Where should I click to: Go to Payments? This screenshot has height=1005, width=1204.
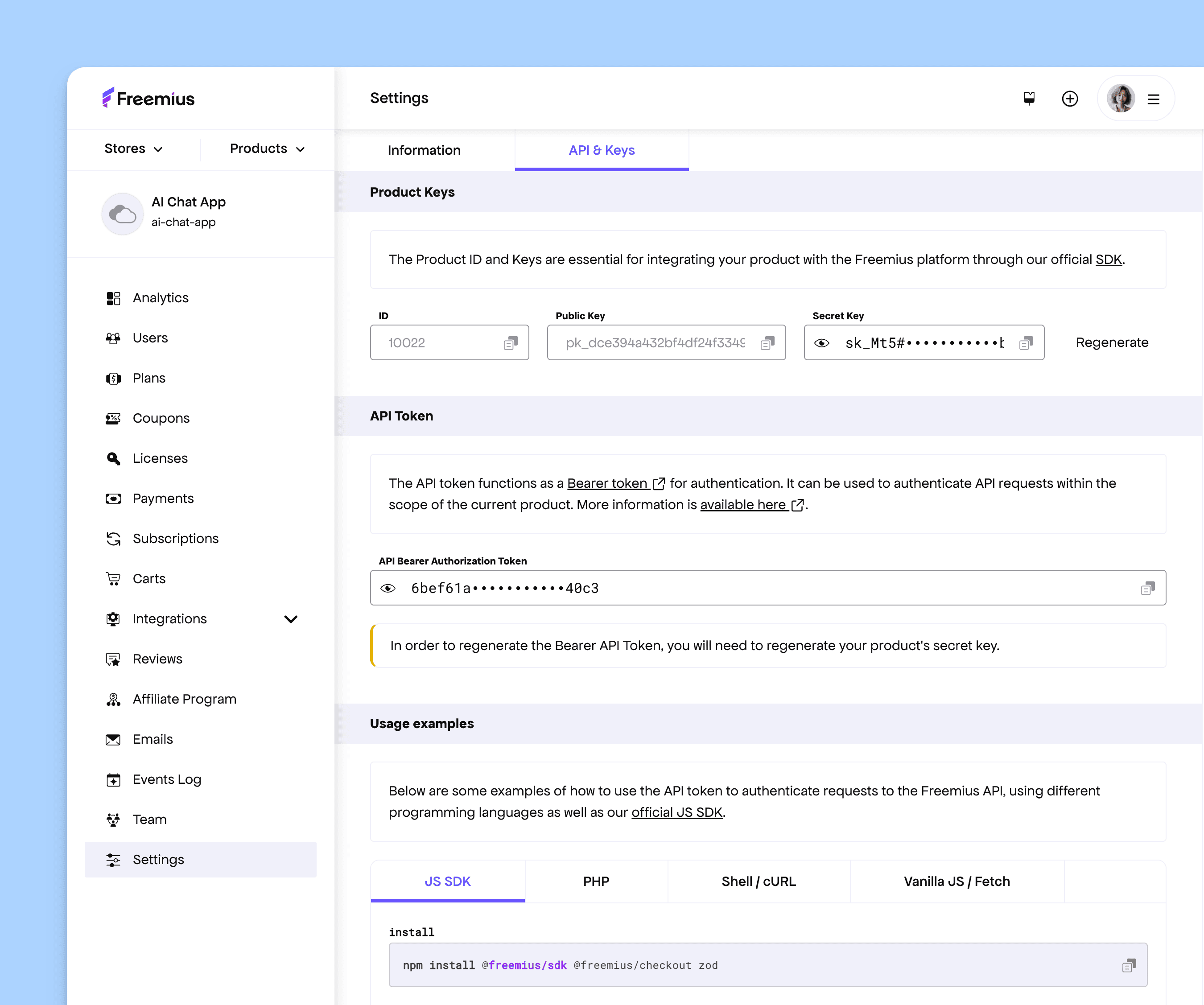click(201, 499)
